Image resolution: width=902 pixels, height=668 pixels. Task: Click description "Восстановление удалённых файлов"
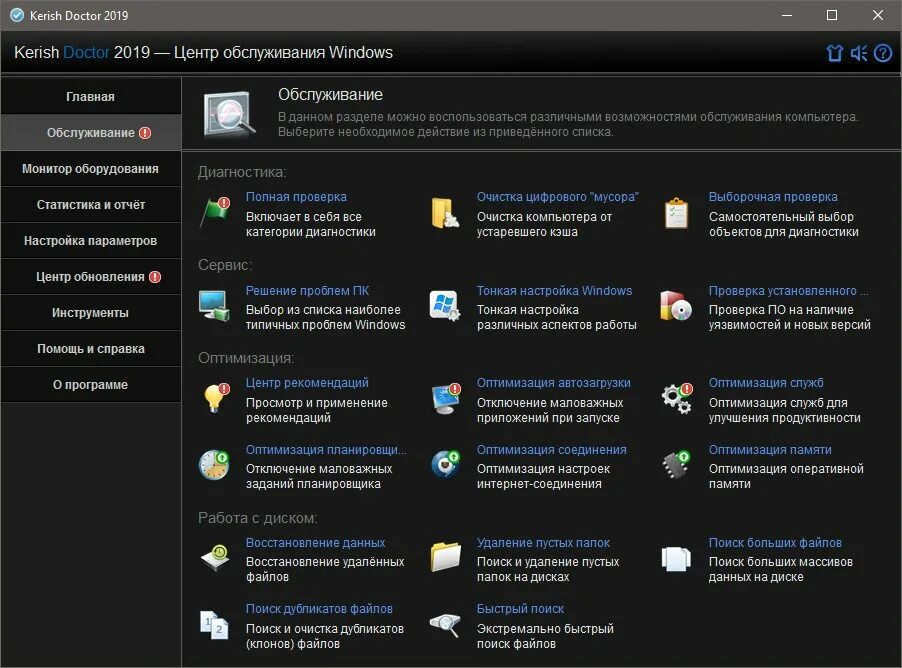pyautogui.click(x=325, y=569)
